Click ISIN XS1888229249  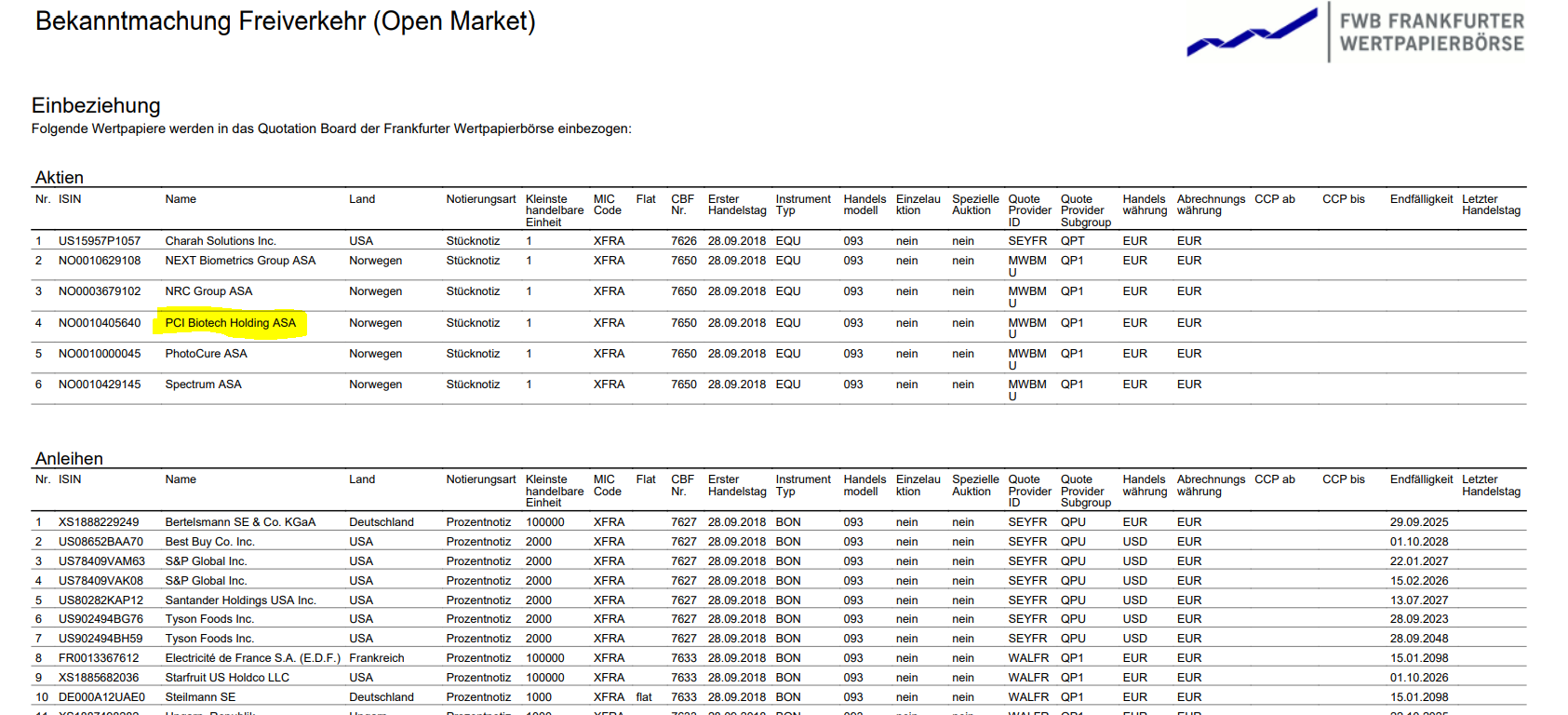99,522
